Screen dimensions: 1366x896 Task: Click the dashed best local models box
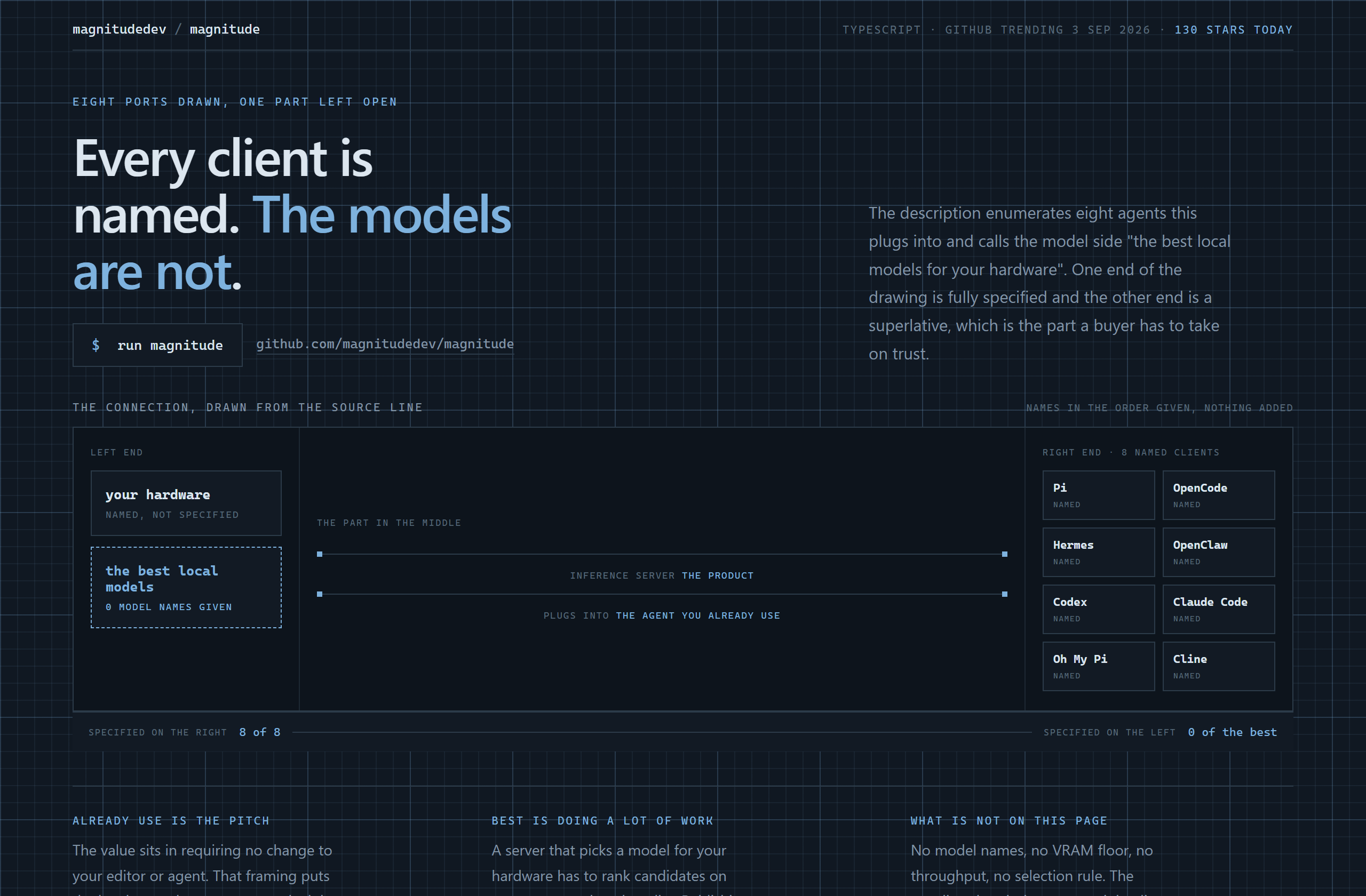click(x=186, y=587)
